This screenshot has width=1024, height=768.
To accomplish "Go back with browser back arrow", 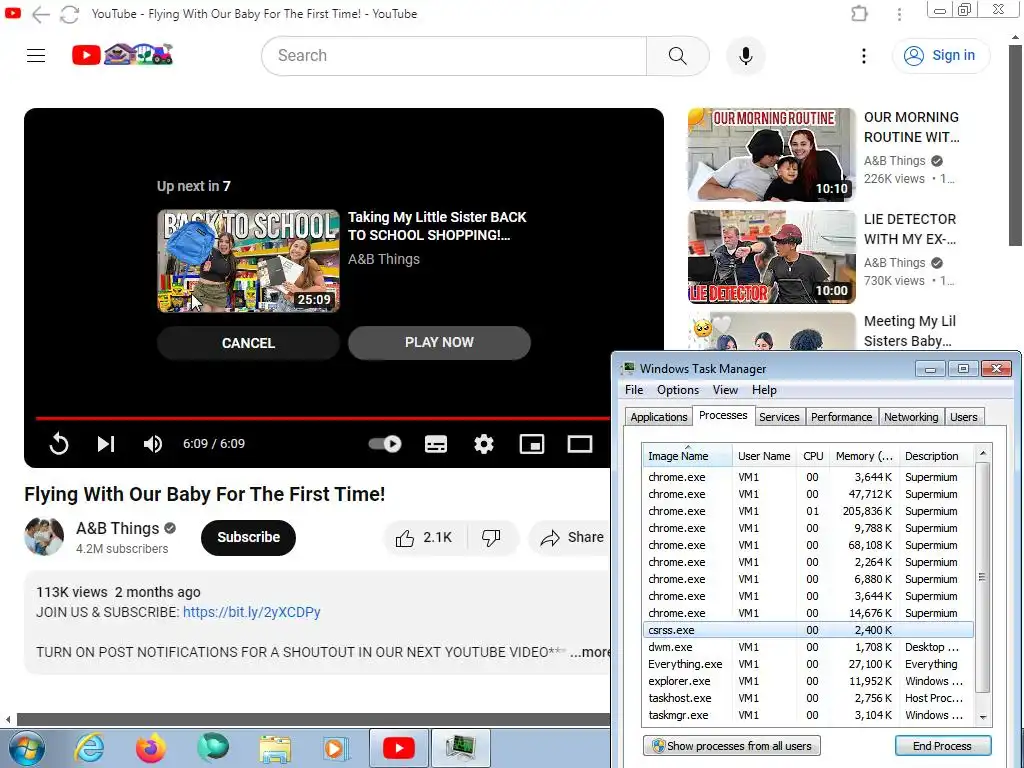I will [x=40, y=14].
